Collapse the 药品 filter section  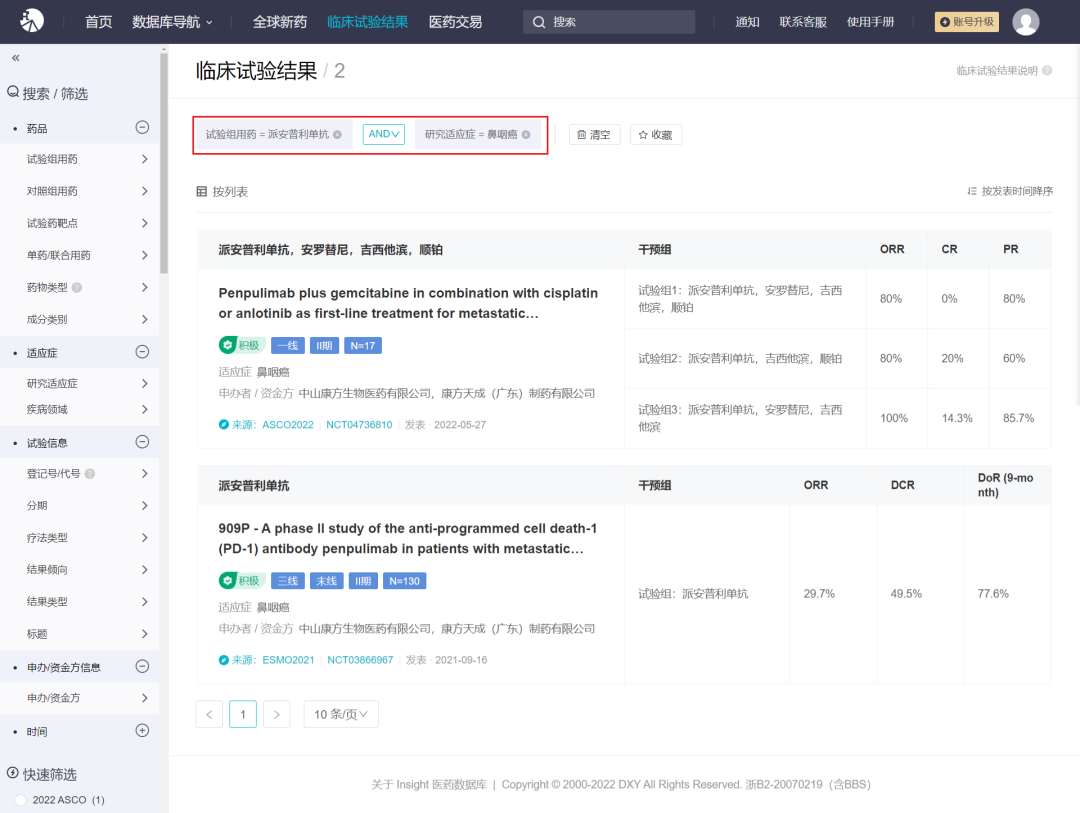(x=142, y=128)
